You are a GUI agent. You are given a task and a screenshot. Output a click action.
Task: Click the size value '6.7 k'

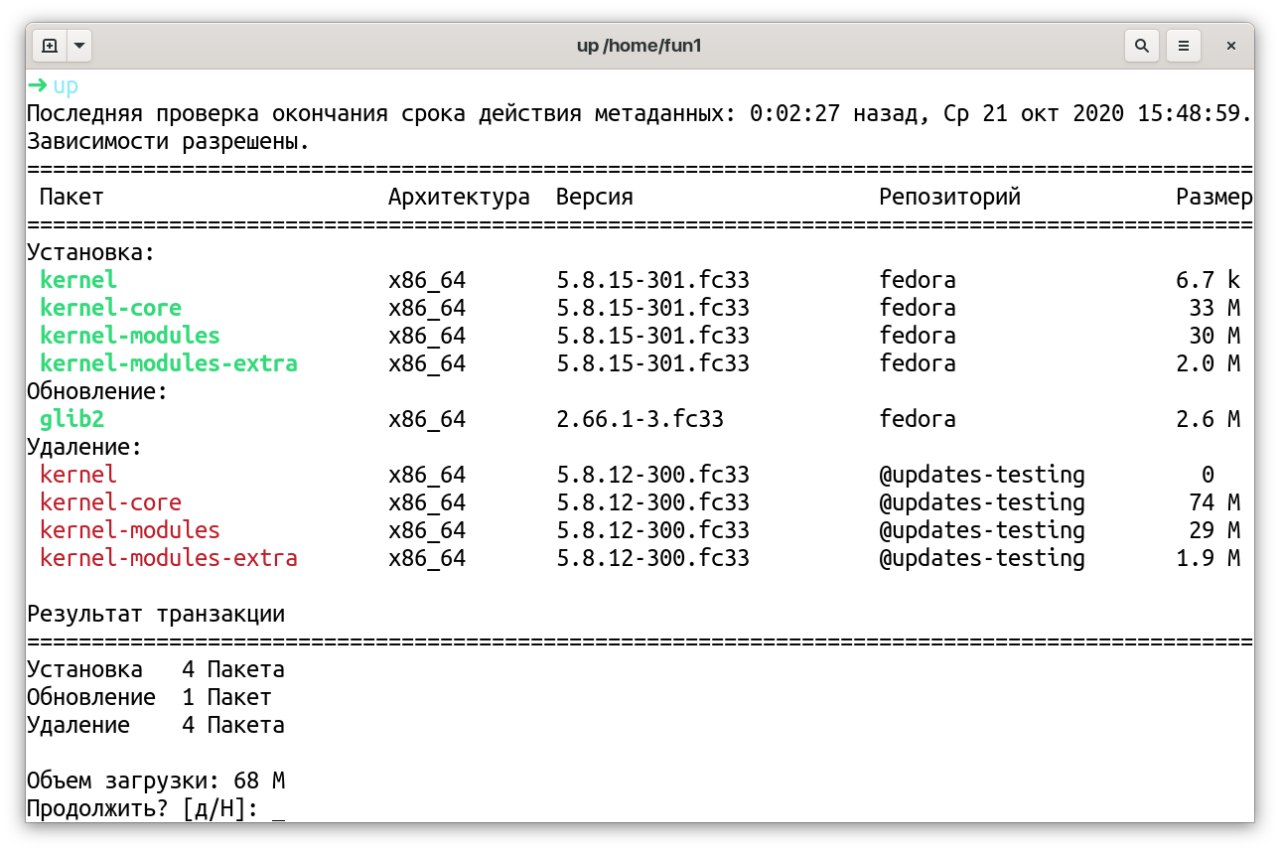click(1208, 280)
